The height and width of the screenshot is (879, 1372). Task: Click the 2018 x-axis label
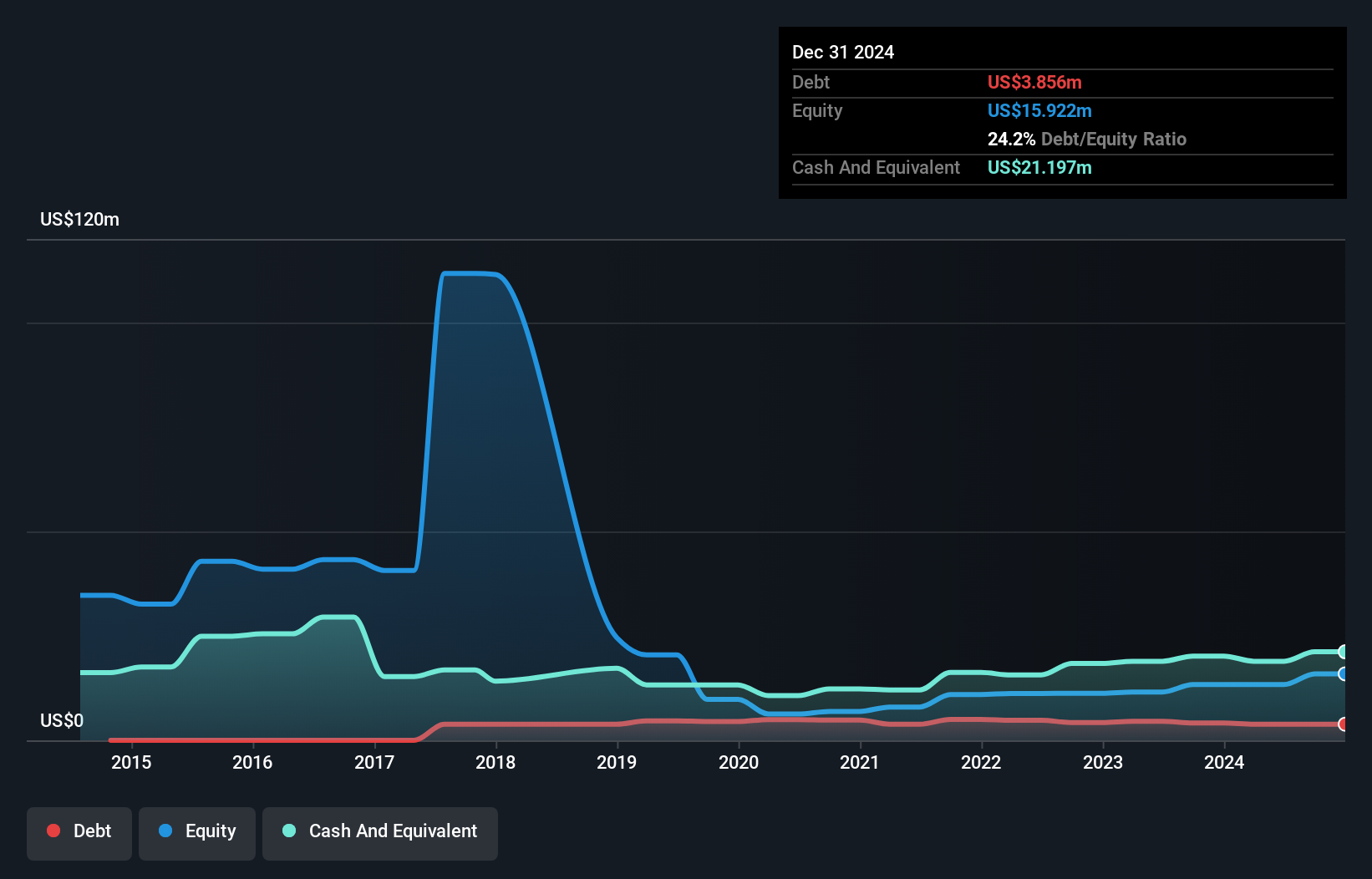coord(495,762)
